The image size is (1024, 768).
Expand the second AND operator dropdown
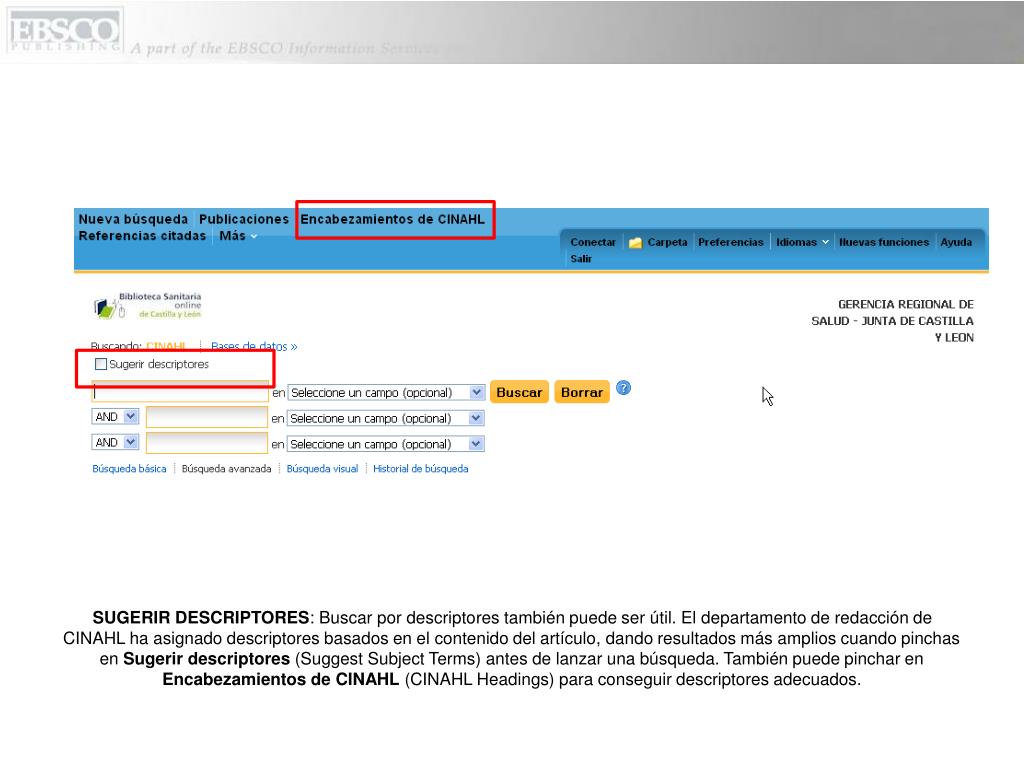[x=116, y=443]
